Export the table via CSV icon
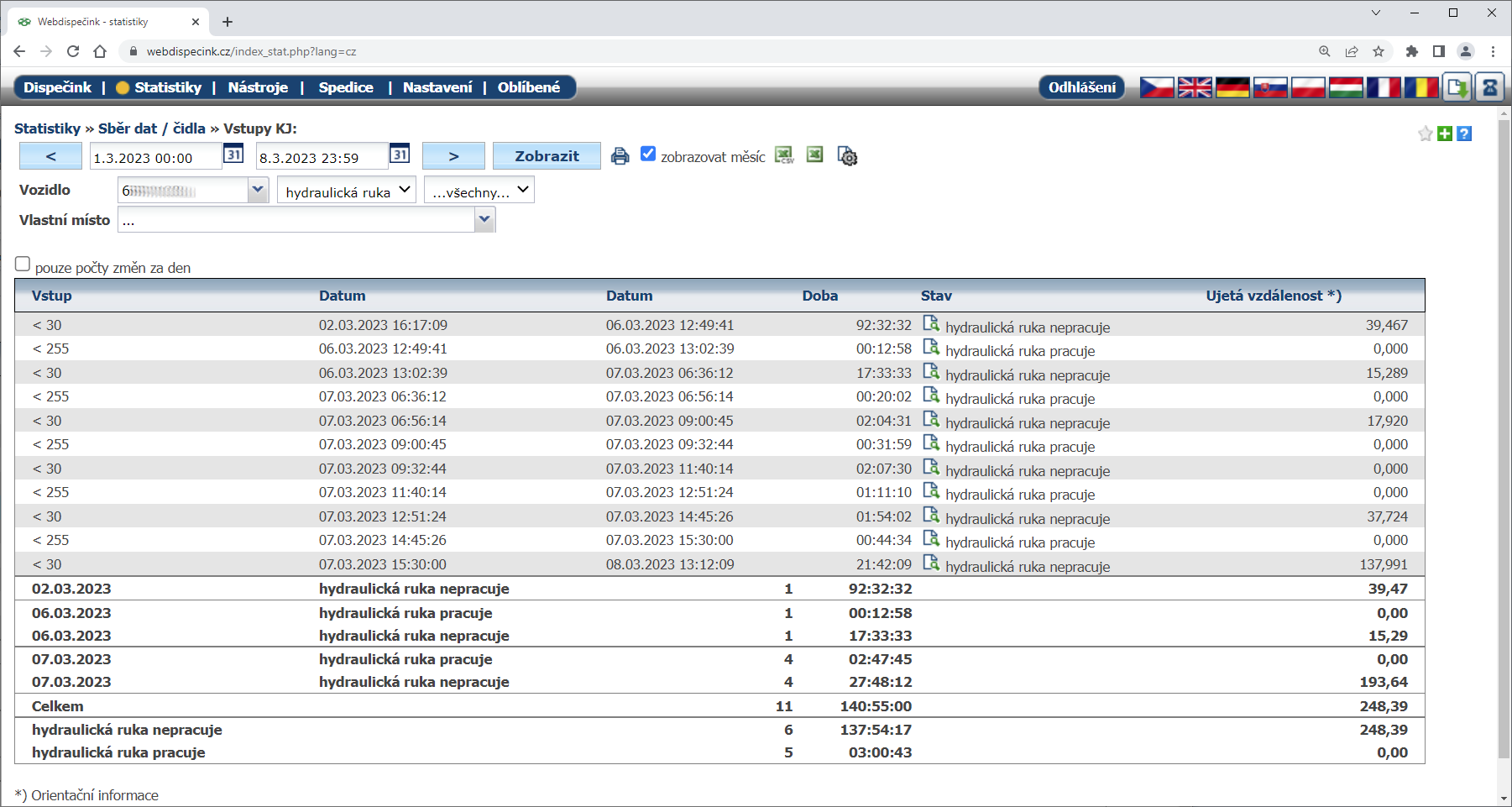Screen dimensions: 1512x807 click(x=784, y=155)
